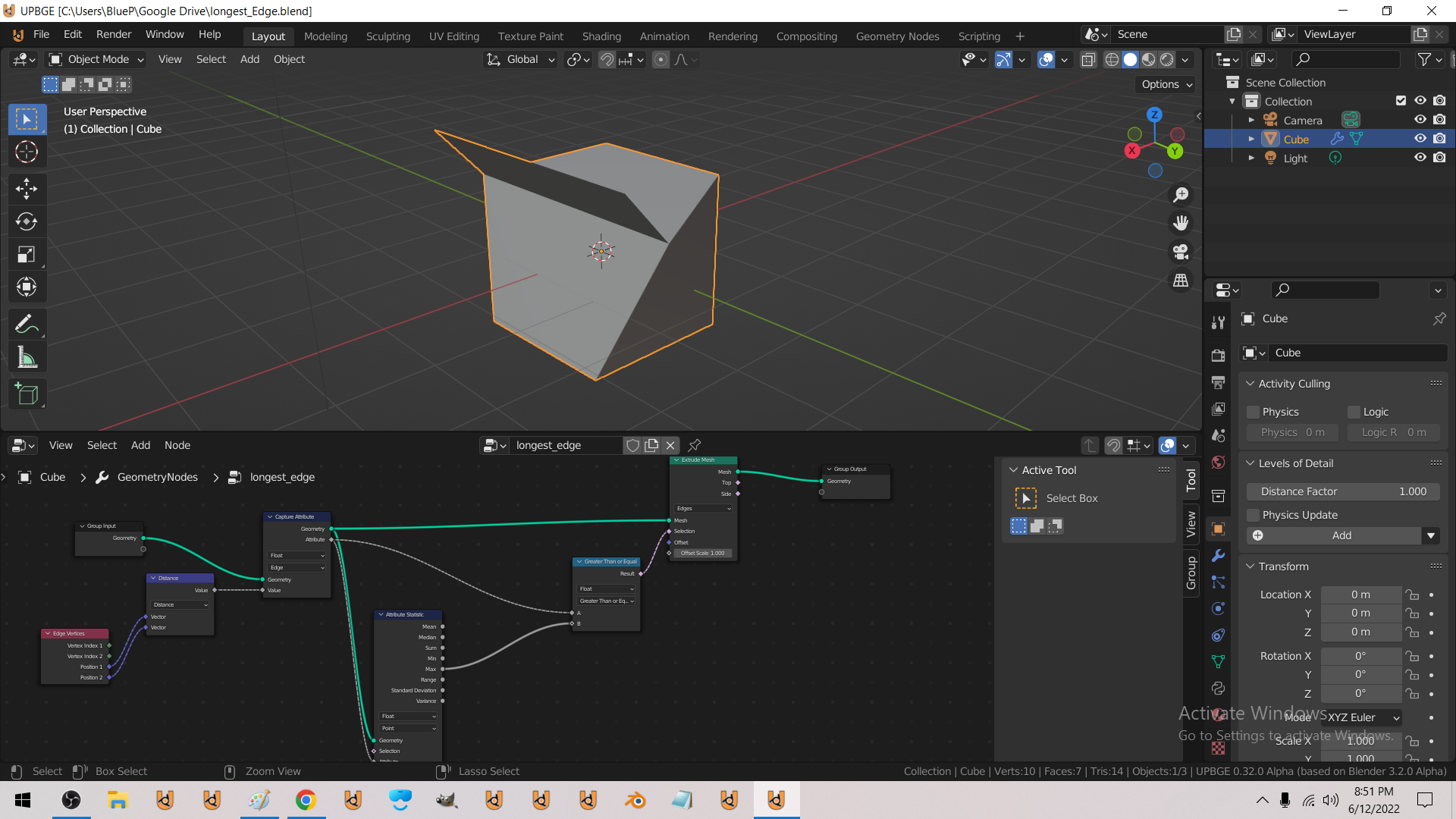Select the Cursor tool in viewport toolbar

point(27,152)
